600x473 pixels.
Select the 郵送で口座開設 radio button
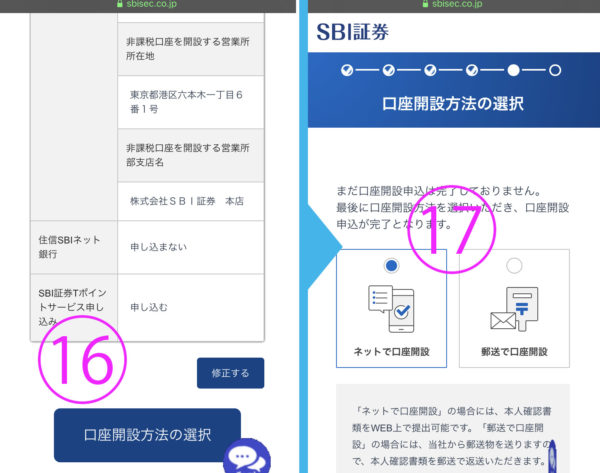514,266
